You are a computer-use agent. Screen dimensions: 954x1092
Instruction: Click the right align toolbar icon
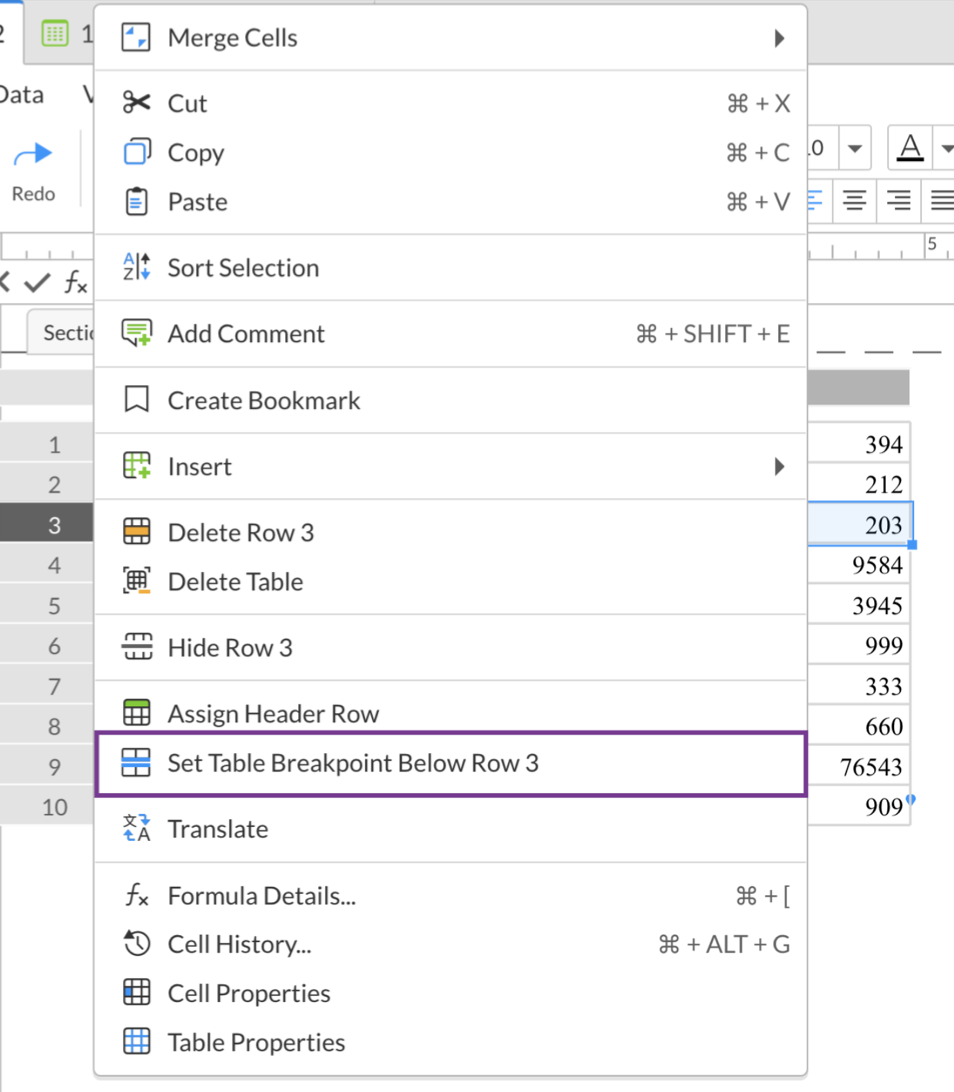[x=898, y=201]
